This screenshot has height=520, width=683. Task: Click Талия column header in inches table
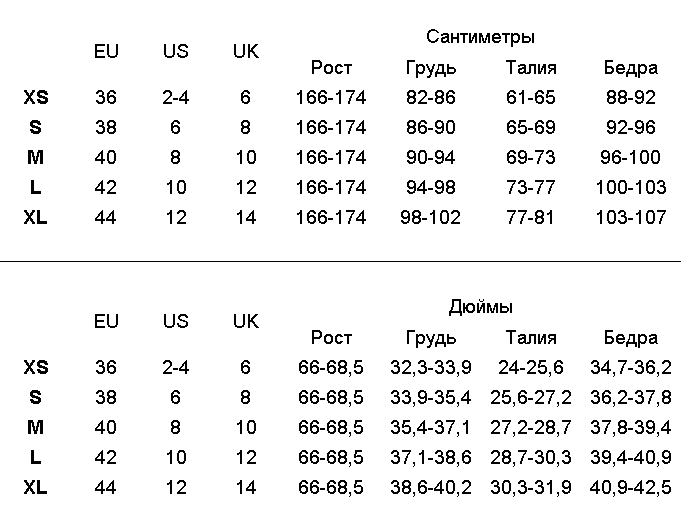(531, 338)
